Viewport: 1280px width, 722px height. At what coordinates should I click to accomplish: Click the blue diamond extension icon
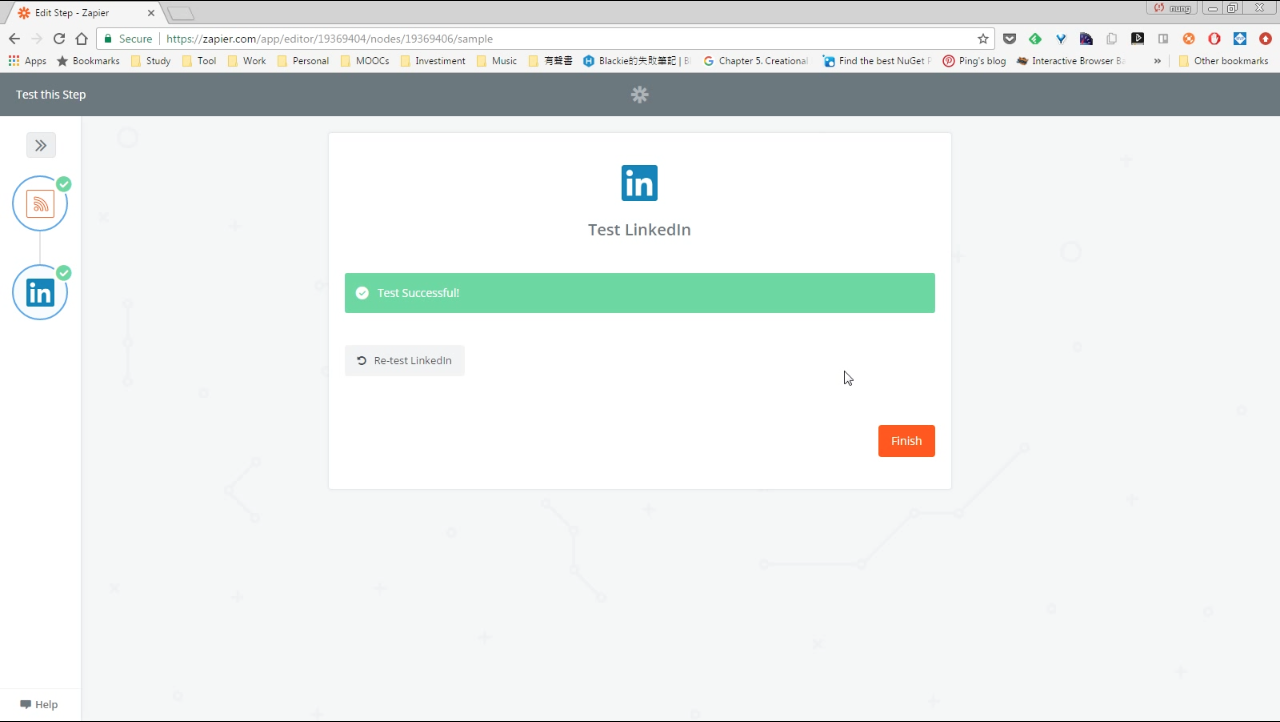pyautogui.click(x=1240, y=39)
